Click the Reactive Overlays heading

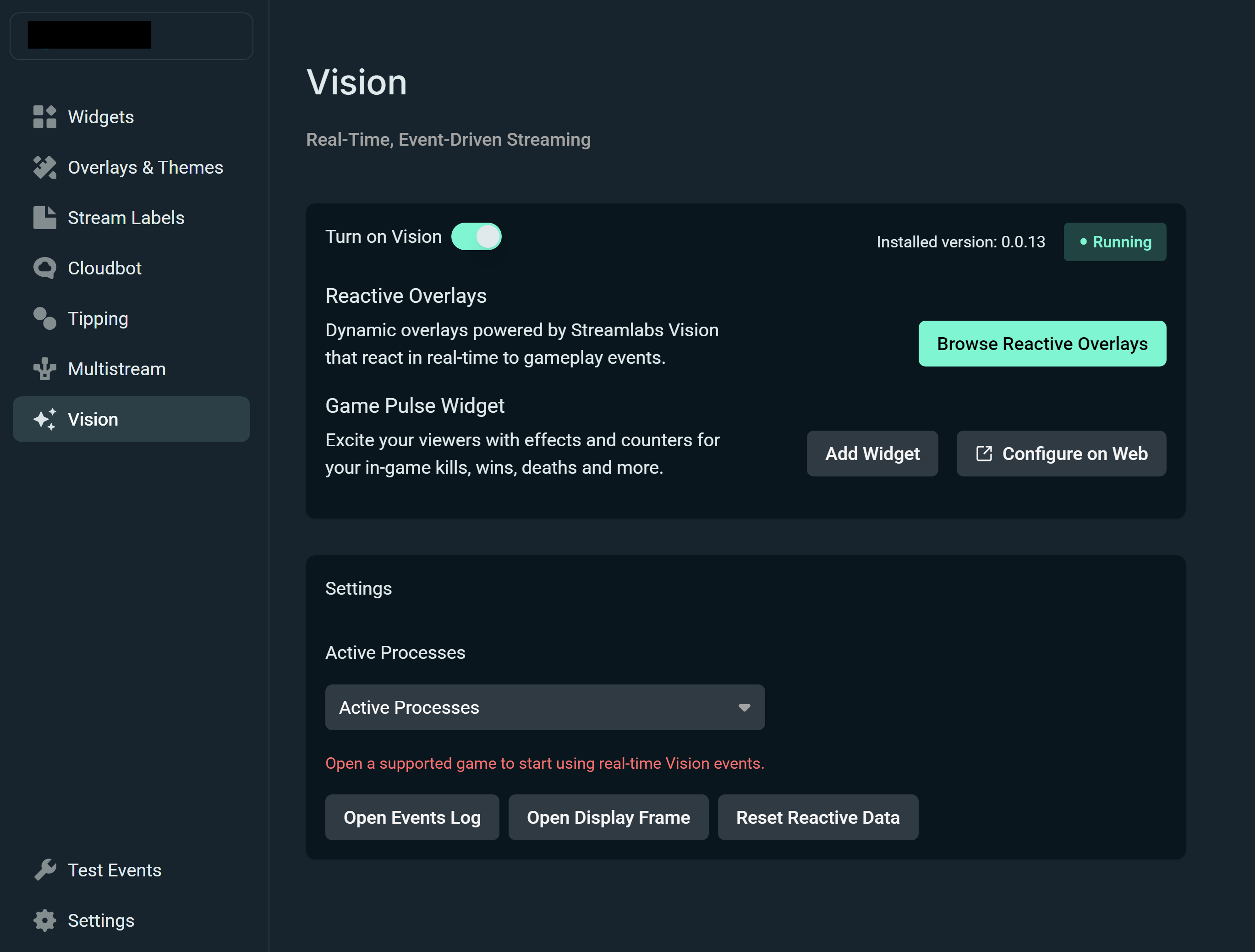pyautogui.click(x=406, y=295)
